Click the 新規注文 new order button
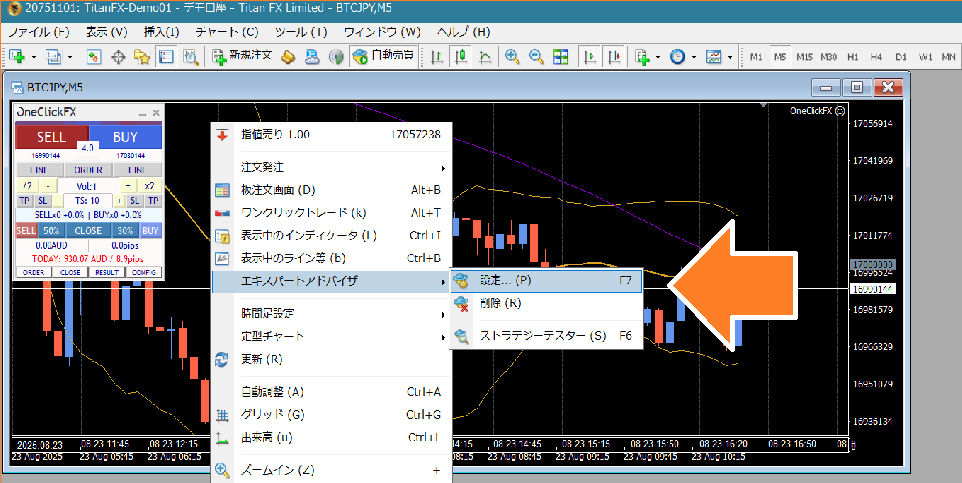962x483 pixels. point(242,56)
